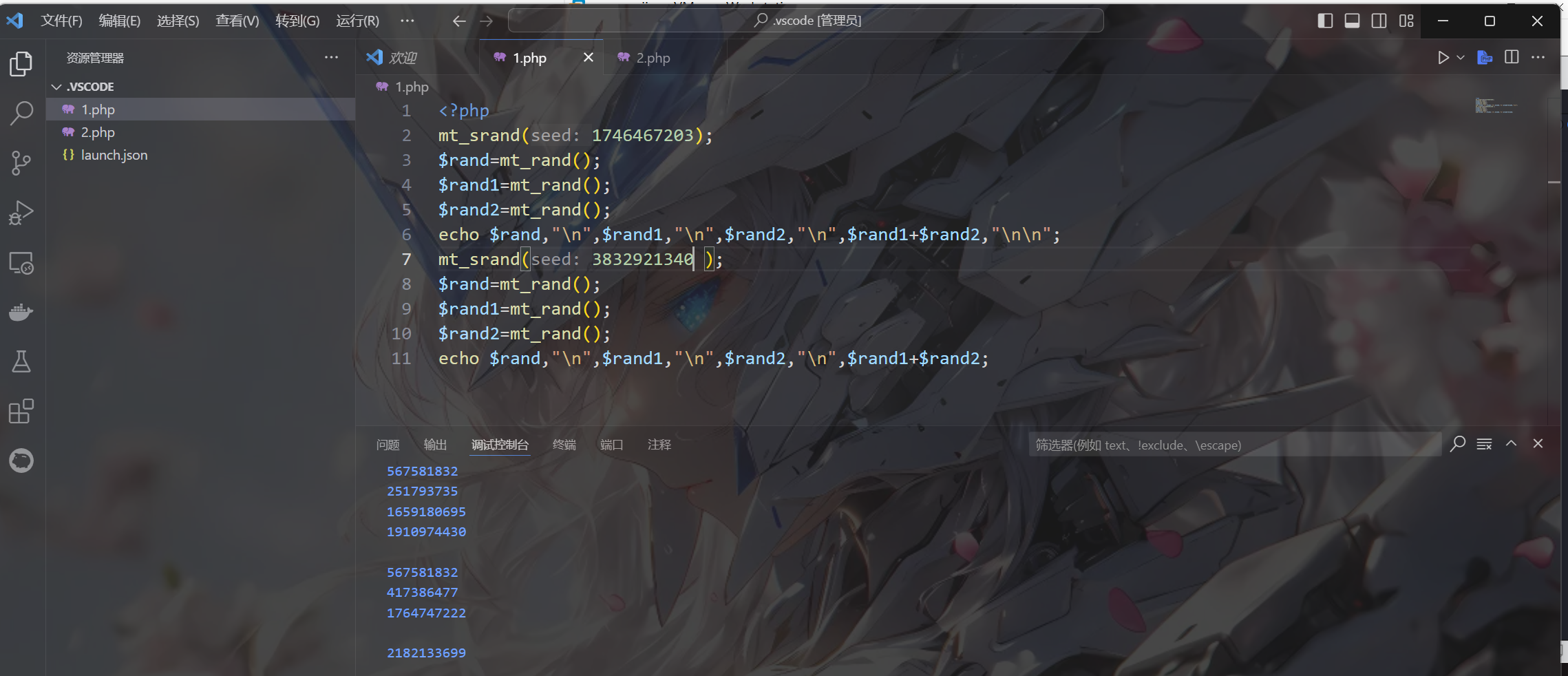Screen dimensions: 1568x676
Task: Click the blue PHP debug icon in editor toolbar
Action: pyautogui.click(x=1485, y=58)
